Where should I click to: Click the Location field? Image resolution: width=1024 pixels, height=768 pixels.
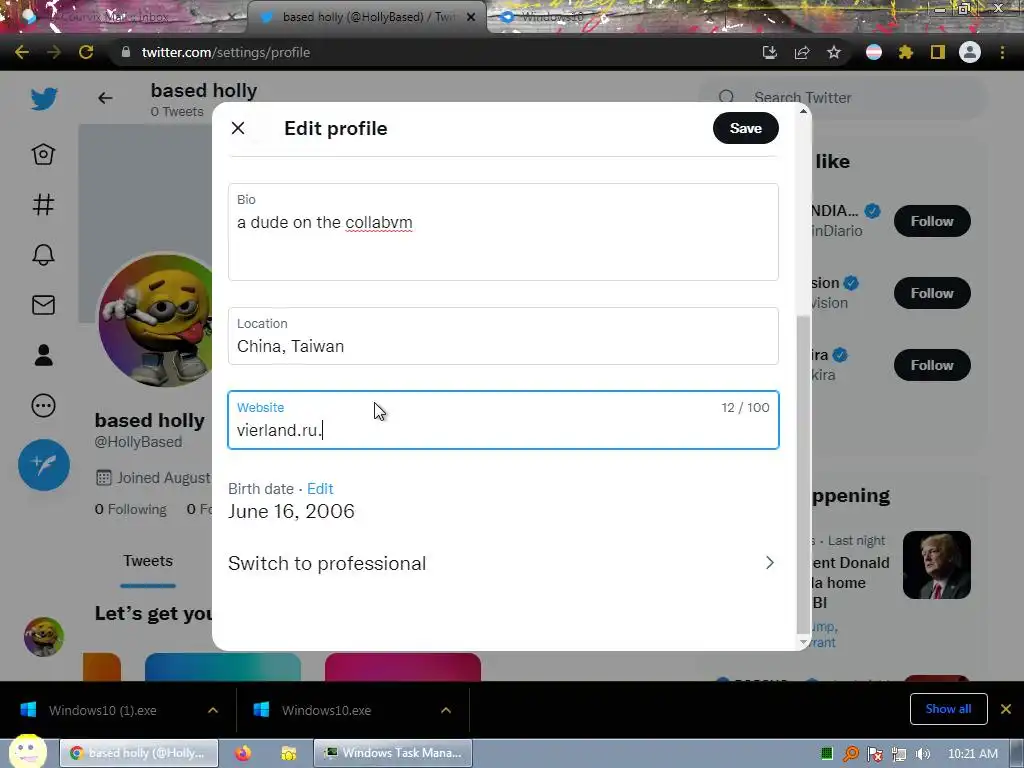point(503,336)
